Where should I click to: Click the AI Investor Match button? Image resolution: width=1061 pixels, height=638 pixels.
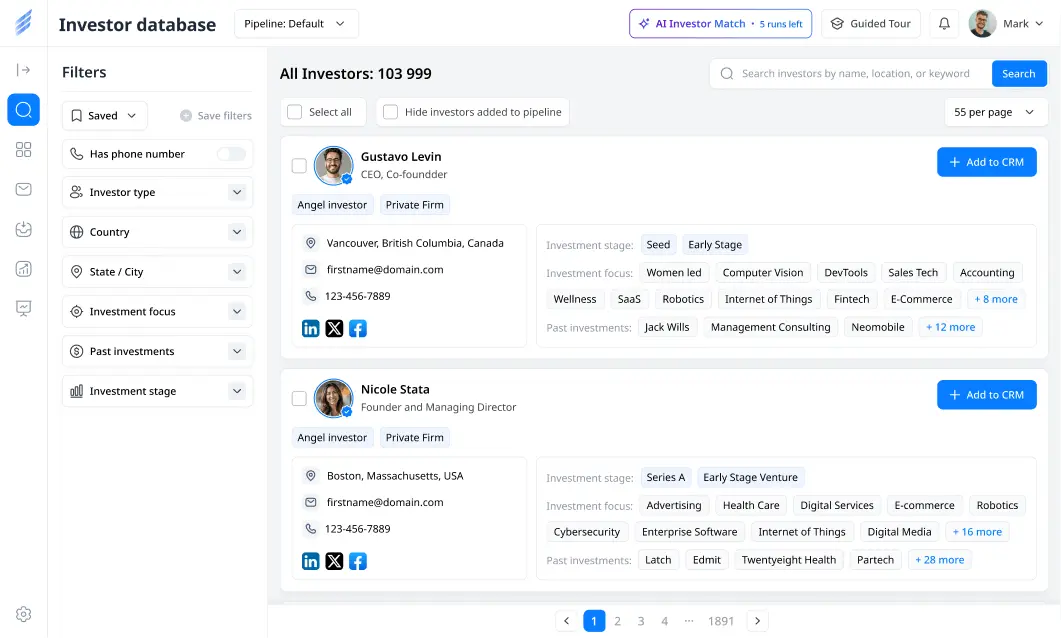tap(721, 24)
